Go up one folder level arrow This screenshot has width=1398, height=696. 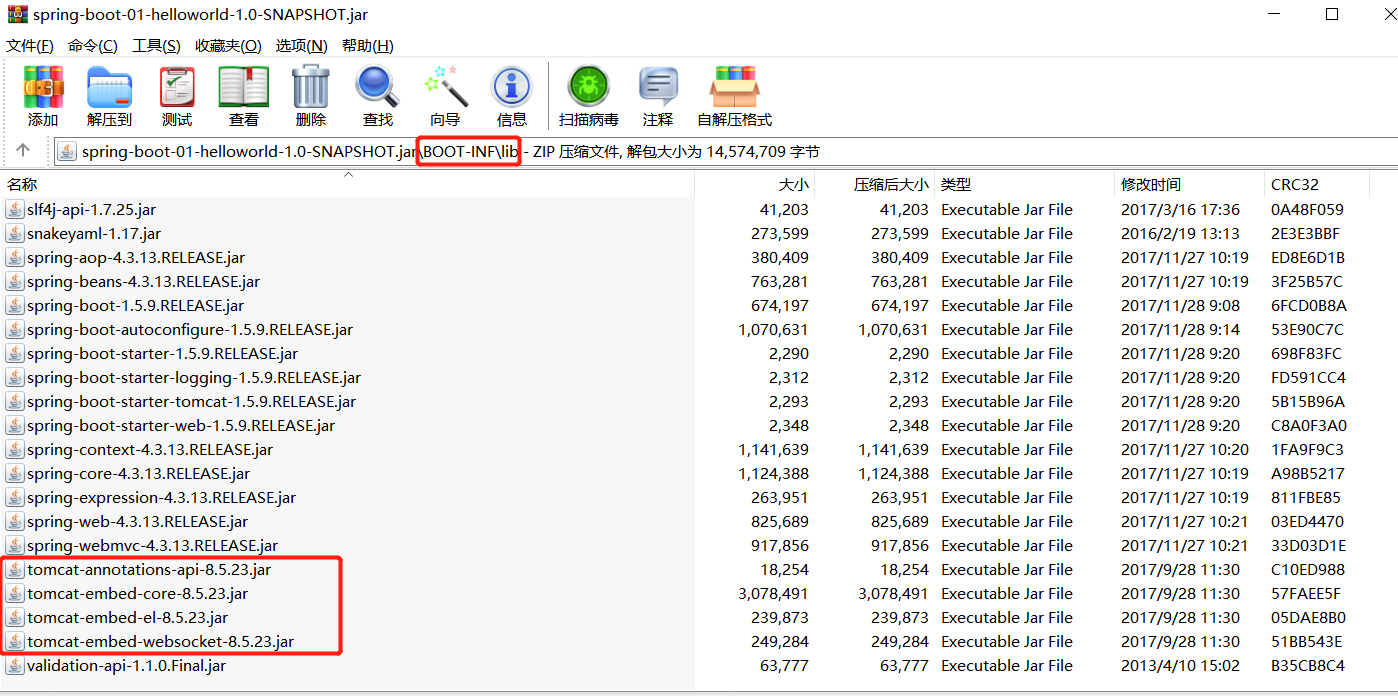pos(23,151)
